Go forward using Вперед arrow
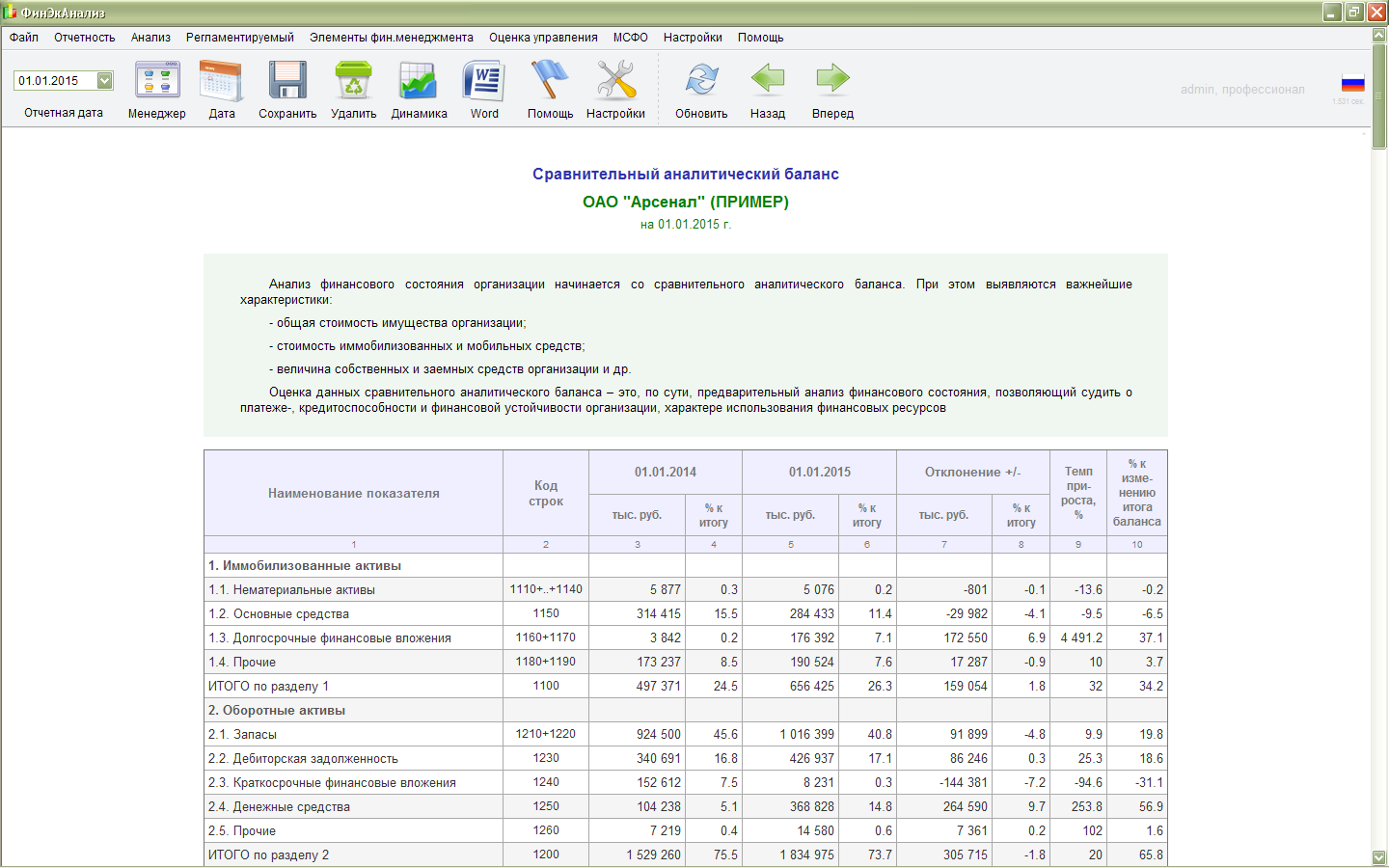 pos(832,81)
